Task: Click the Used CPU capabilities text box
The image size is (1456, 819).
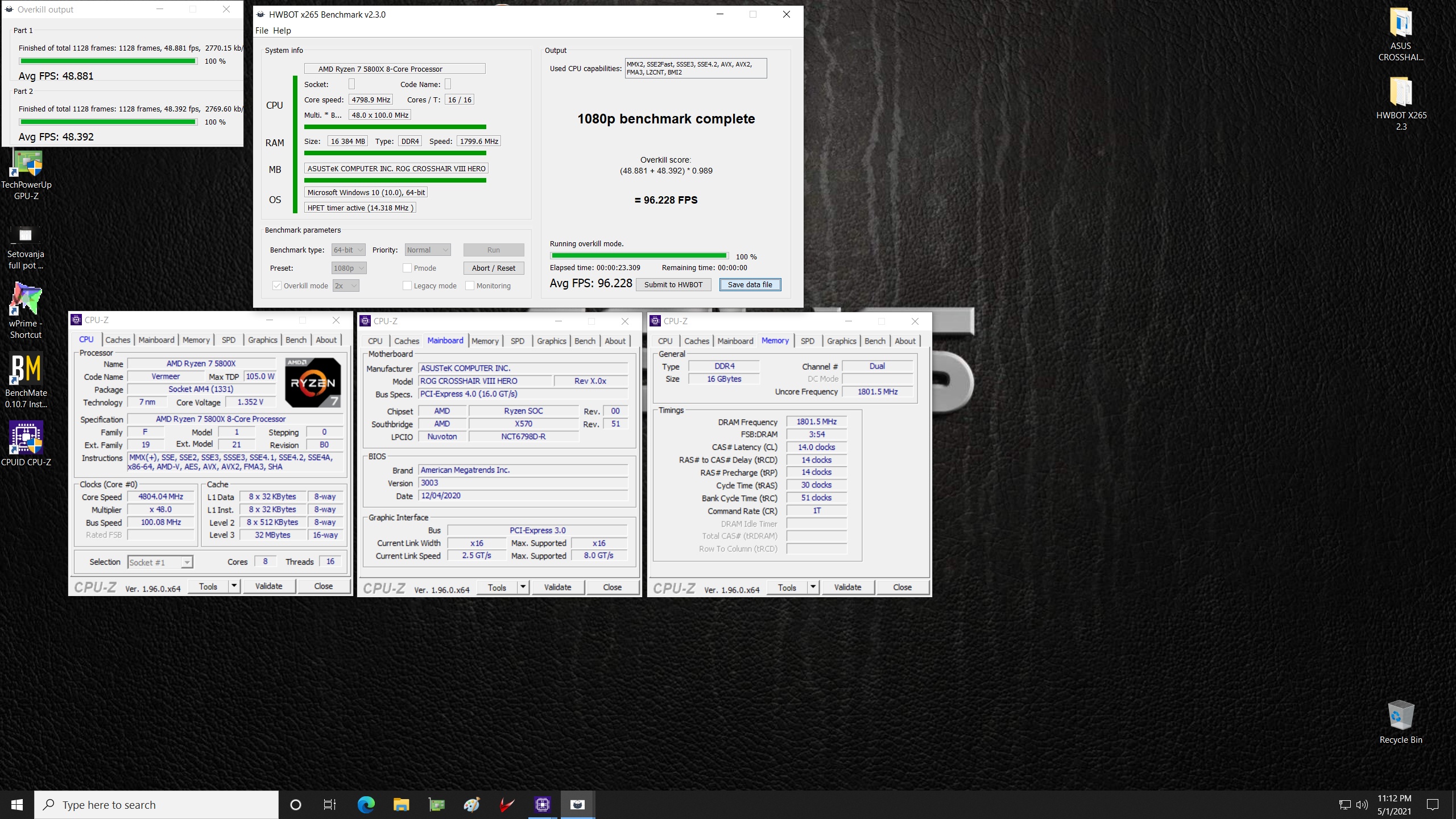Action: pyautogui.click(x=696, y=68)
